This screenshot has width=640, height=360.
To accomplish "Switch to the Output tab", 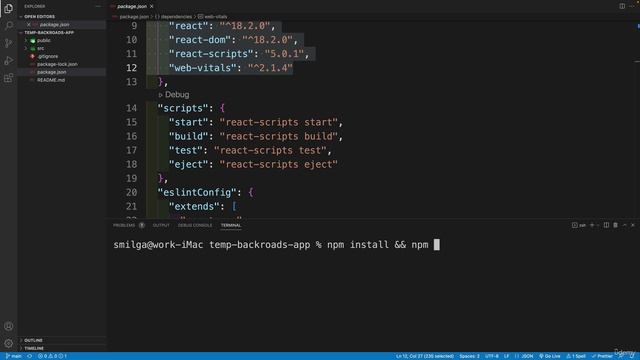I will pyautogui.click(x=161, y=225).
